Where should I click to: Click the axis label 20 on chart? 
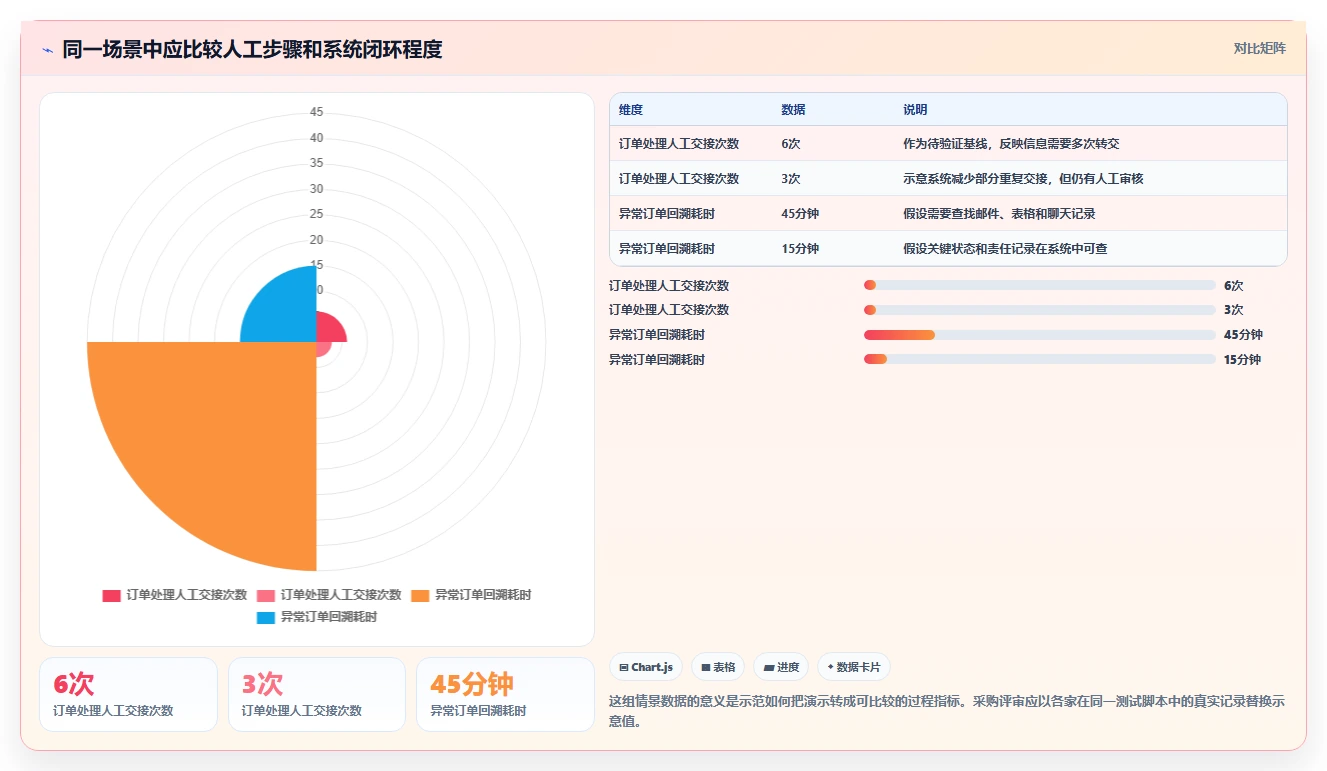(316, 240)
